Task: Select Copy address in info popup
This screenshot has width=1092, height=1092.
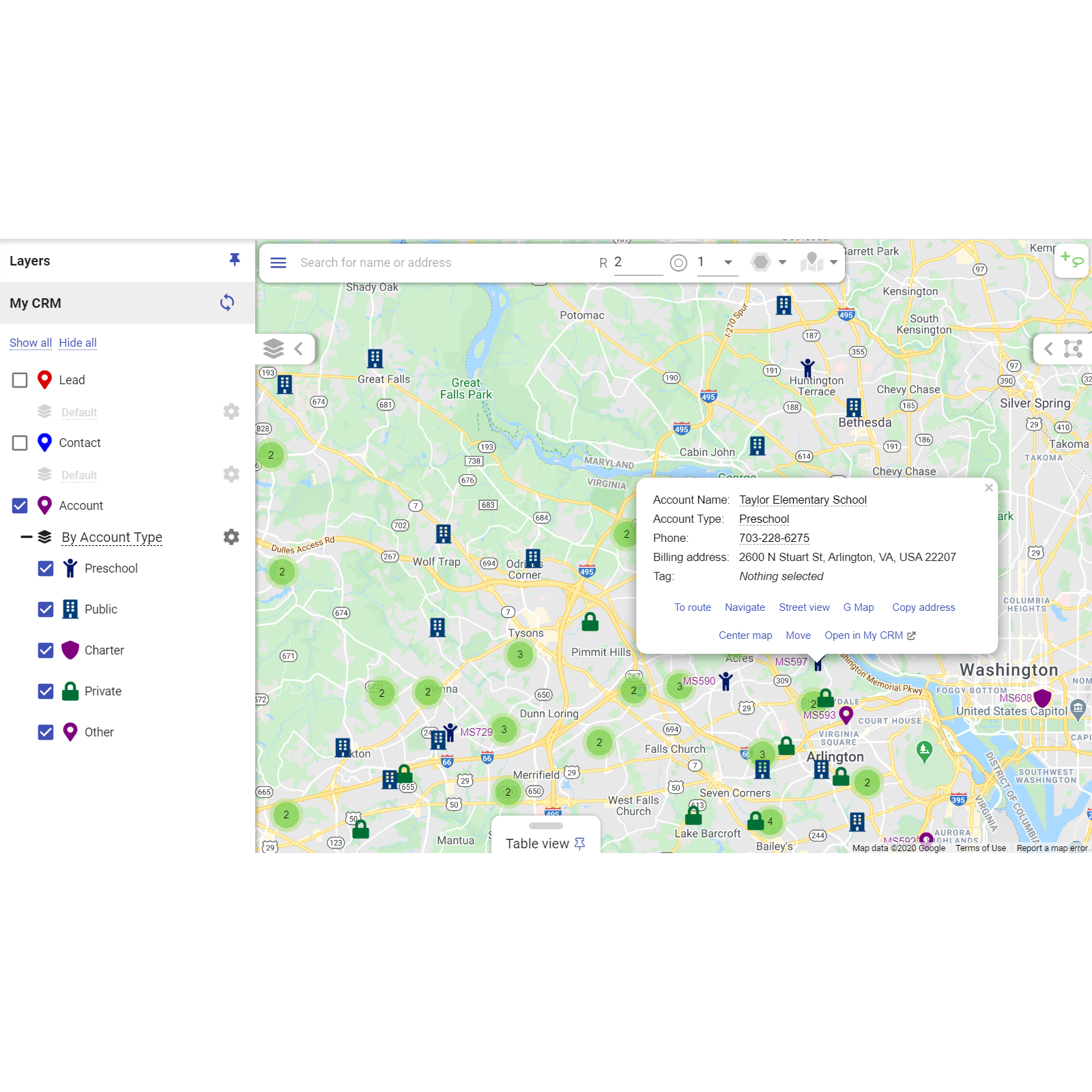Action: point(923,607)
